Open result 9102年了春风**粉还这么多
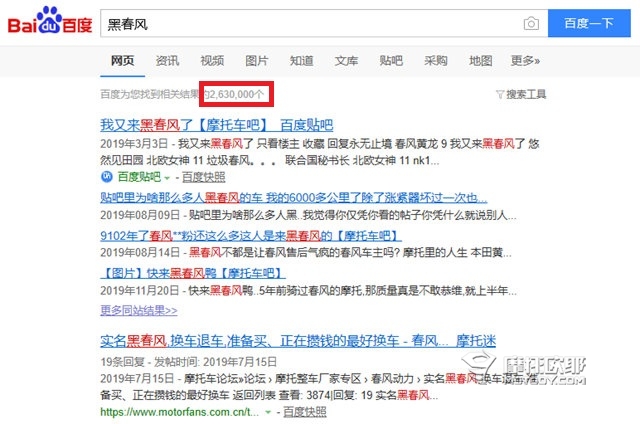This screenshot has width=640, height=424. coord(251,236)
